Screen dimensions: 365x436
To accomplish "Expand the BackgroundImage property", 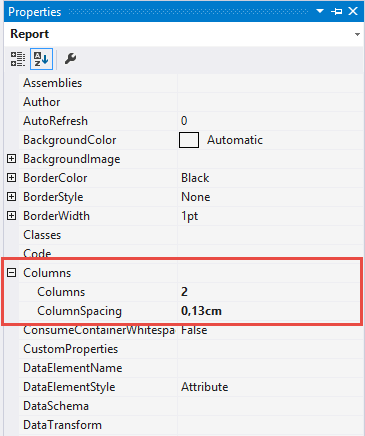I will (12, 159).
